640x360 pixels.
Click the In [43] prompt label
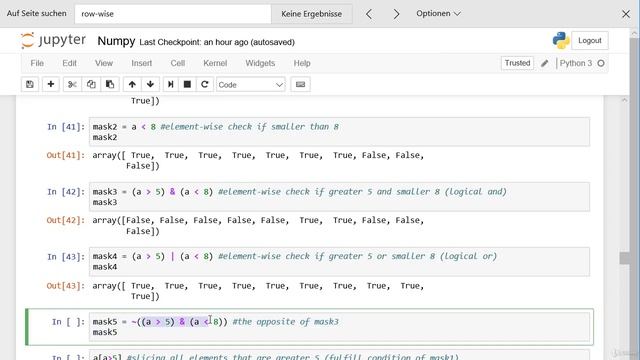click(x=66, y=257)
